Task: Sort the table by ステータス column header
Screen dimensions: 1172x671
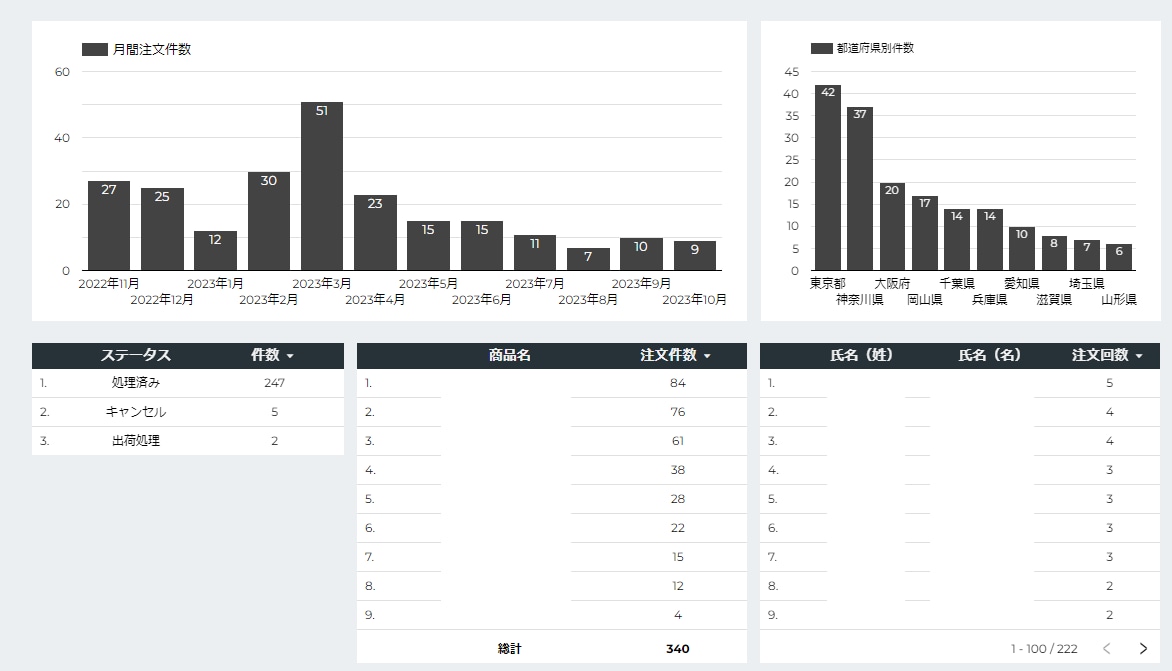Action: tap(136, 355)
